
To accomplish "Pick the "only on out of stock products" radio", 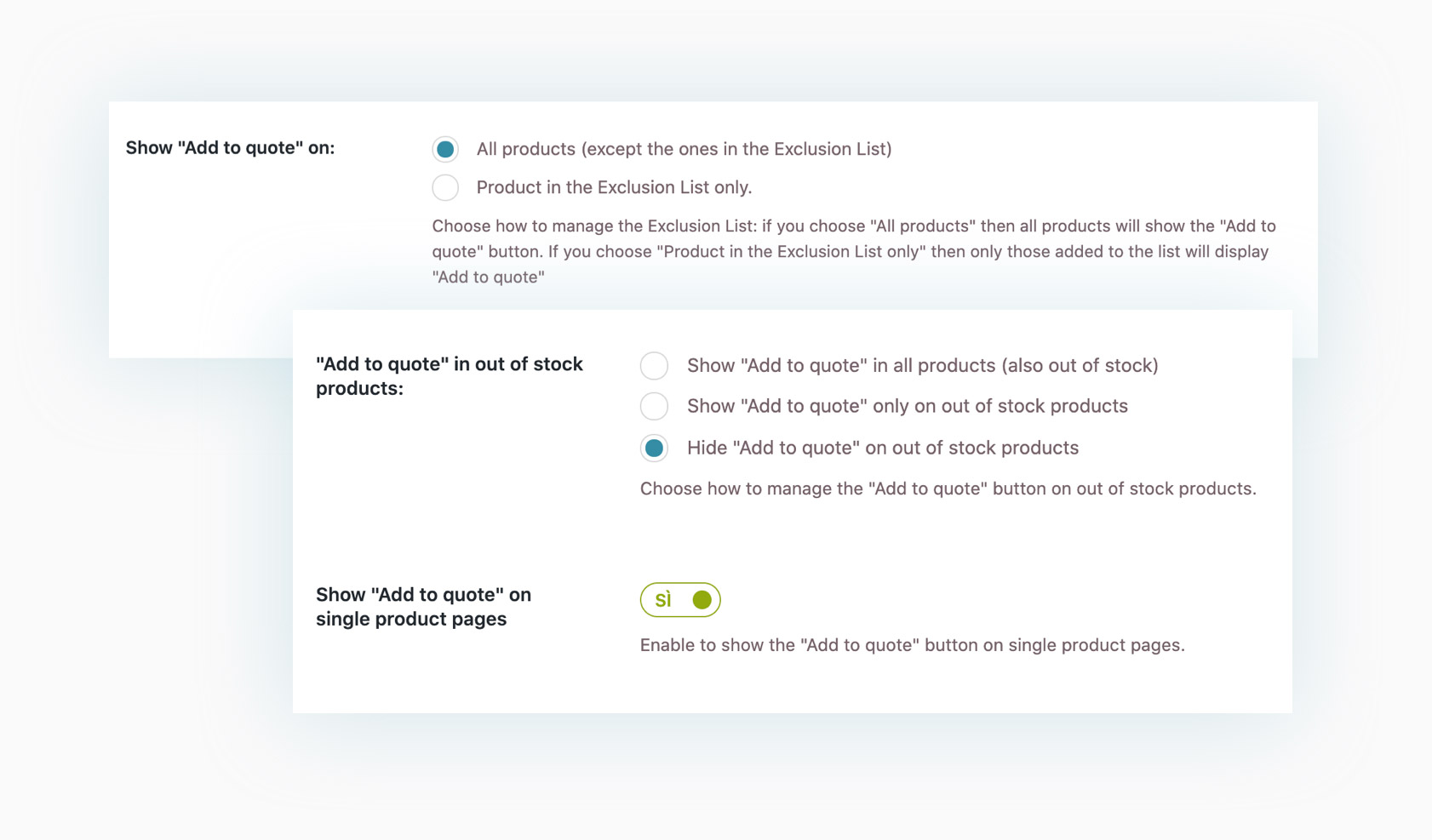I will [x=654, y=406].
